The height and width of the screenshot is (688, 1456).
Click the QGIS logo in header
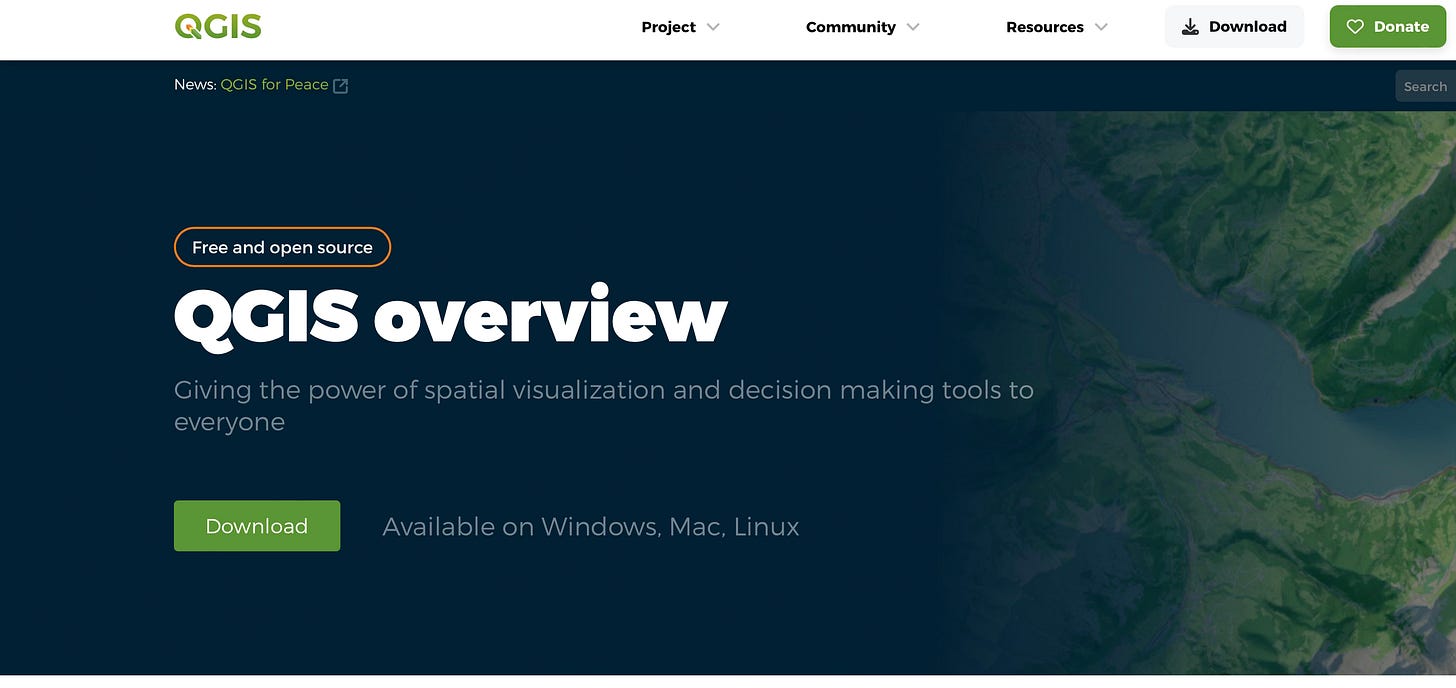(x=218, y=27)
